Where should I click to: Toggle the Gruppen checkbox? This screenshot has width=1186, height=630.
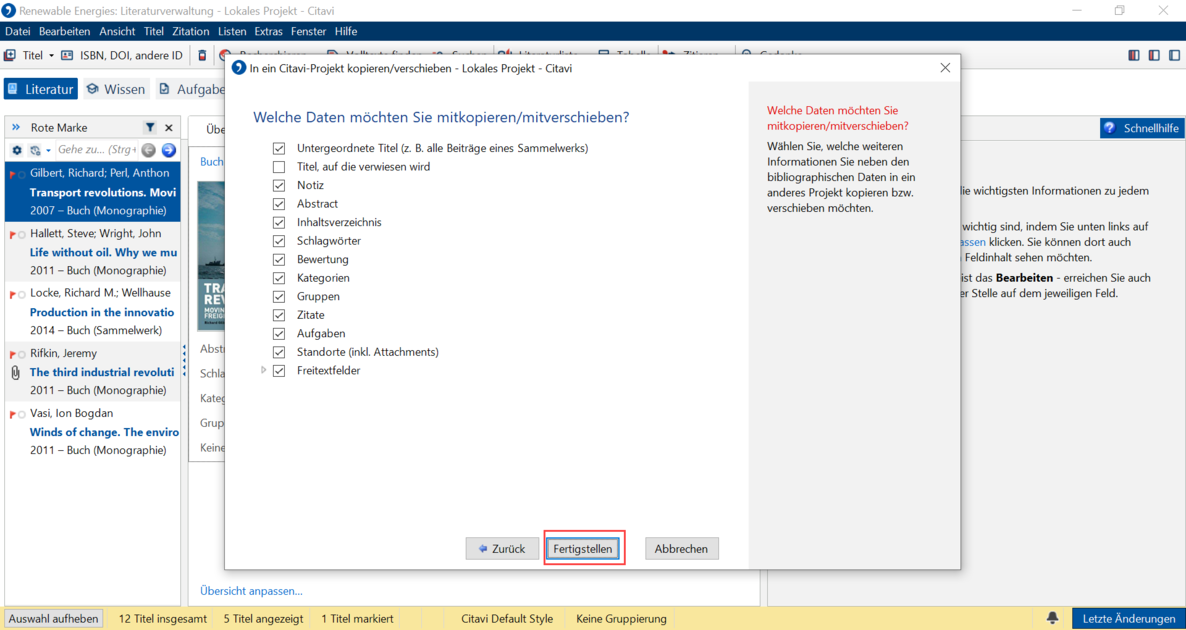click(279, 296)
